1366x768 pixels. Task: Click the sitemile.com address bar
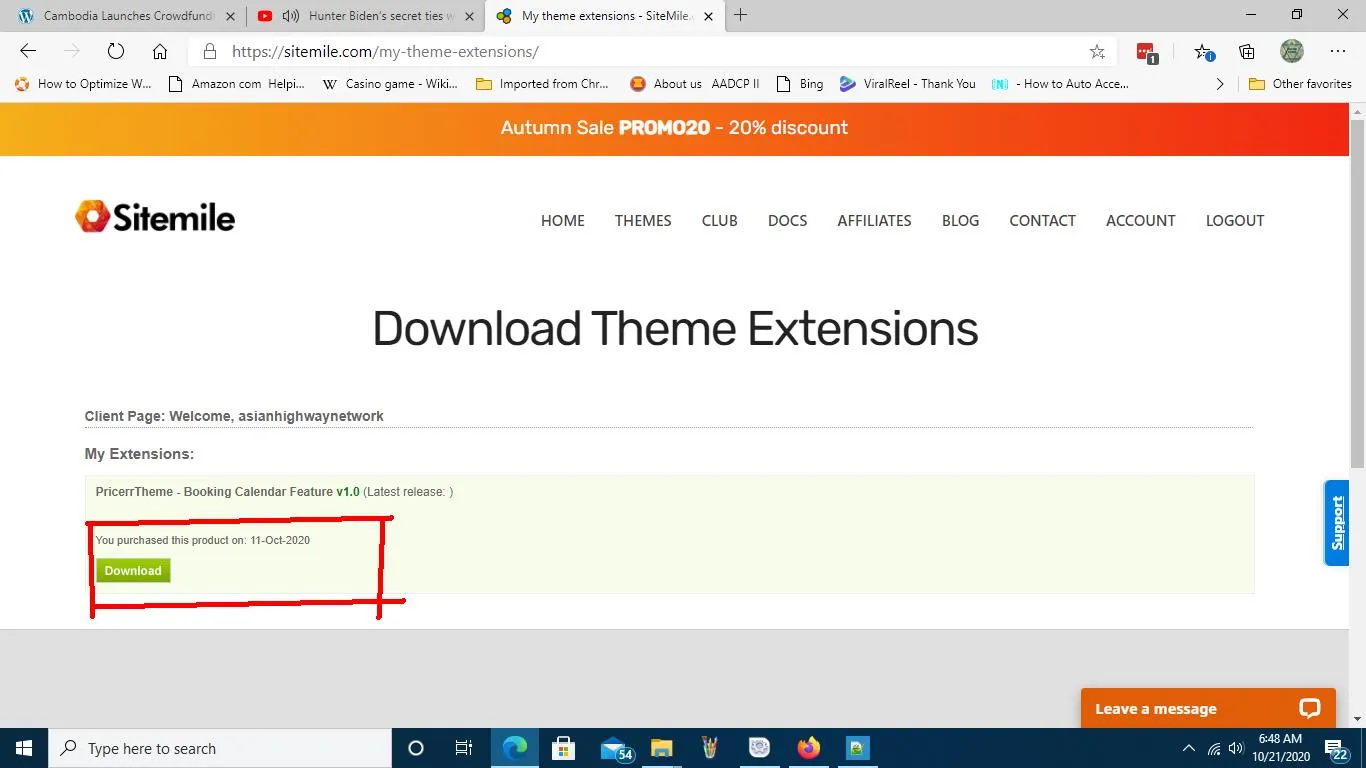click(640, 52)
